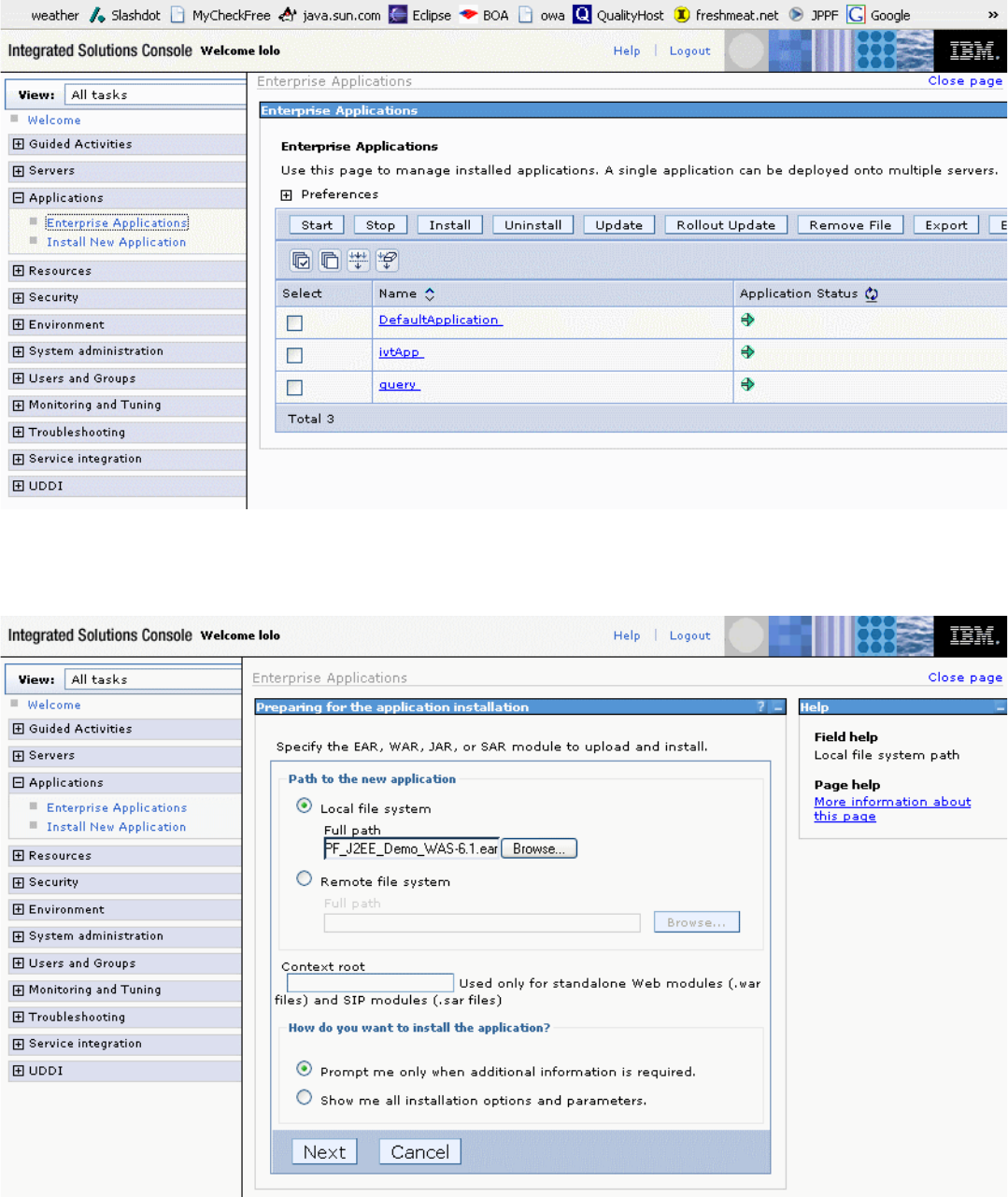Expand Environment on the installation page
Image resolution: width=1008 pixels, height=1197 pixels.
pos(18,909)
